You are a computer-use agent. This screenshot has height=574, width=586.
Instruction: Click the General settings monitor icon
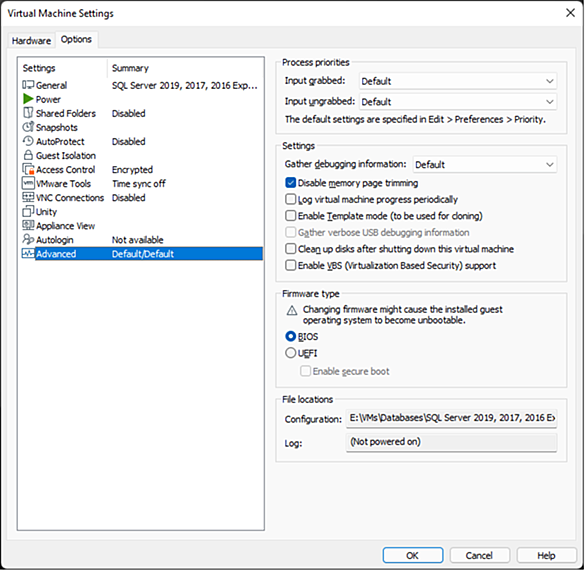click(28, 85)
